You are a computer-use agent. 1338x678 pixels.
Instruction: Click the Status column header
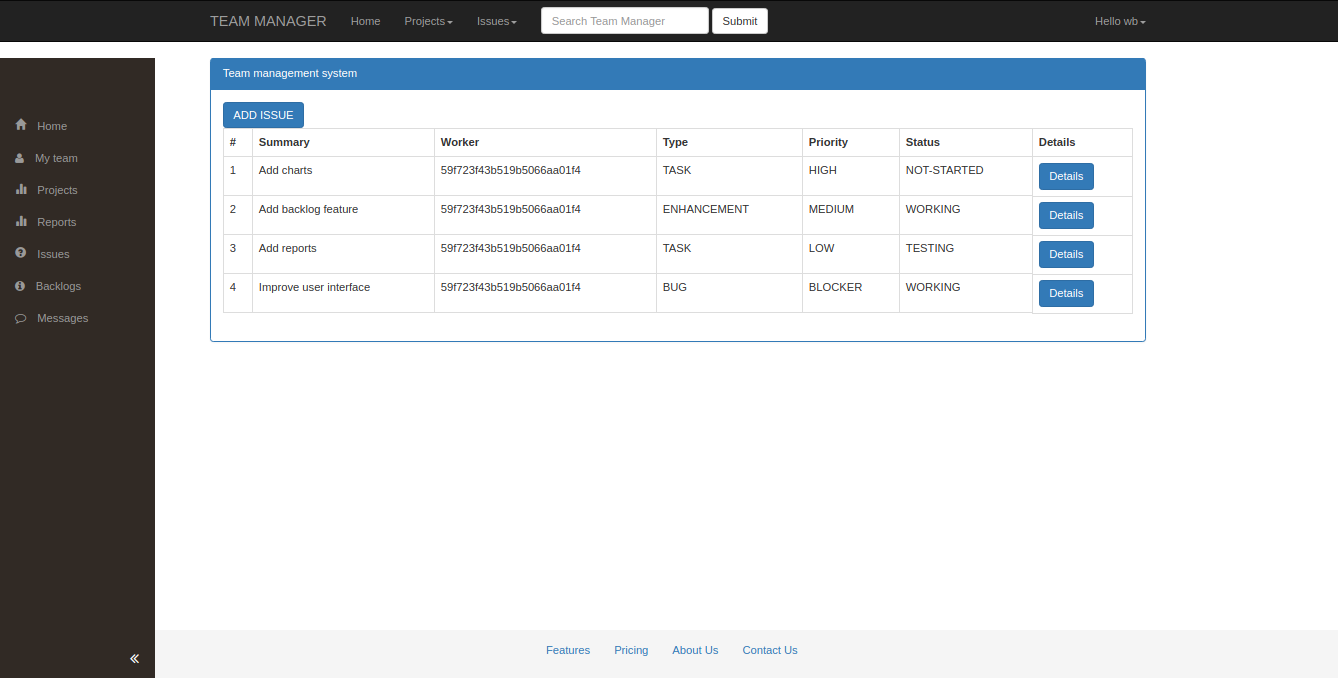[x=966, y=142]
